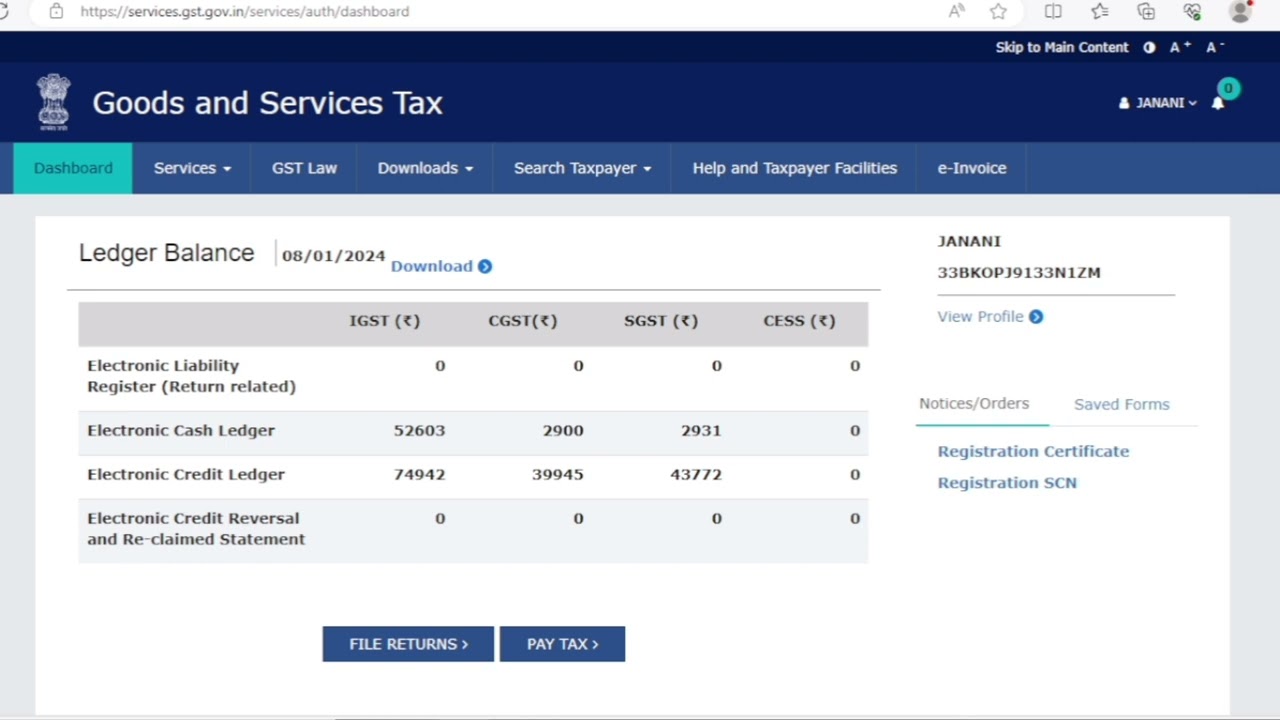Click the CGST cash value 2900
This screenshot has width=1280, height=720.
tap(563, 431)
